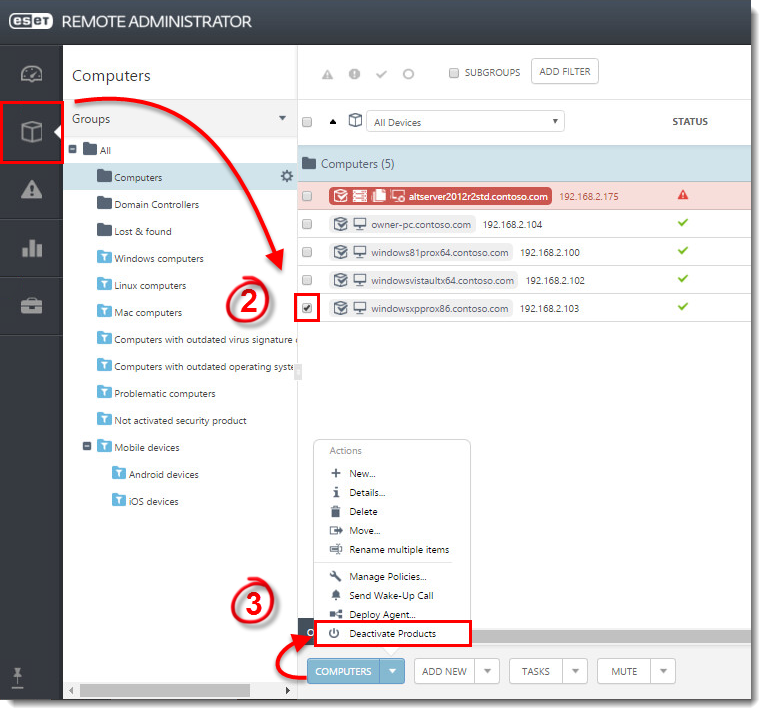Open the Computers cube icon in sidebar
Image resolution: width=766 pixels, height=715 pixels.
click(31, 132)
